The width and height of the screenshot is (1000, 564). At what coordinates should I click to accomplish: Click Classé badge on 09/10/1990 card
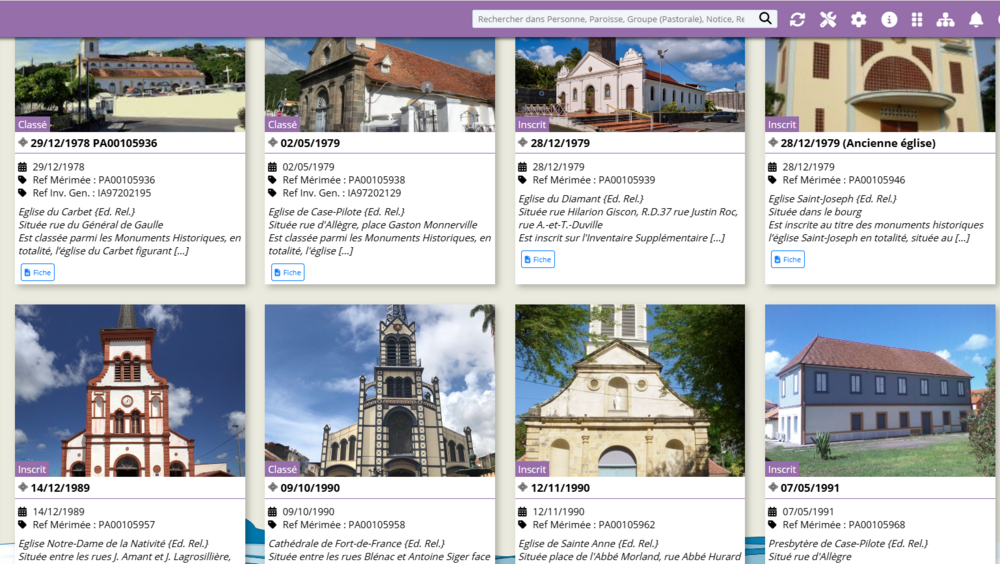283,469
